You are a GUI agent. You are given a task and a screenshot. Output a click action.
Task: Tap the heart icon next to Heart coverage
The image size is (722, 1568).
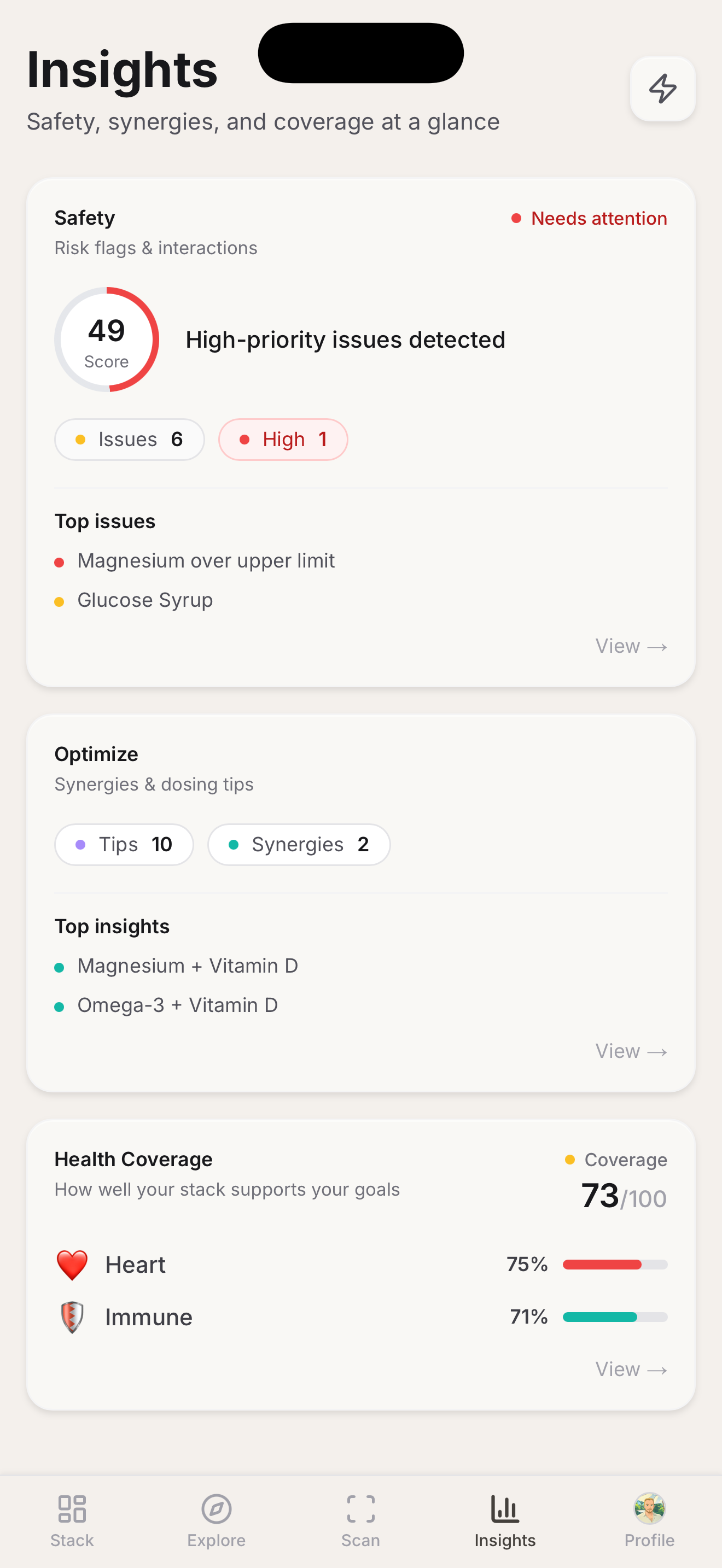click(72, 1265)
